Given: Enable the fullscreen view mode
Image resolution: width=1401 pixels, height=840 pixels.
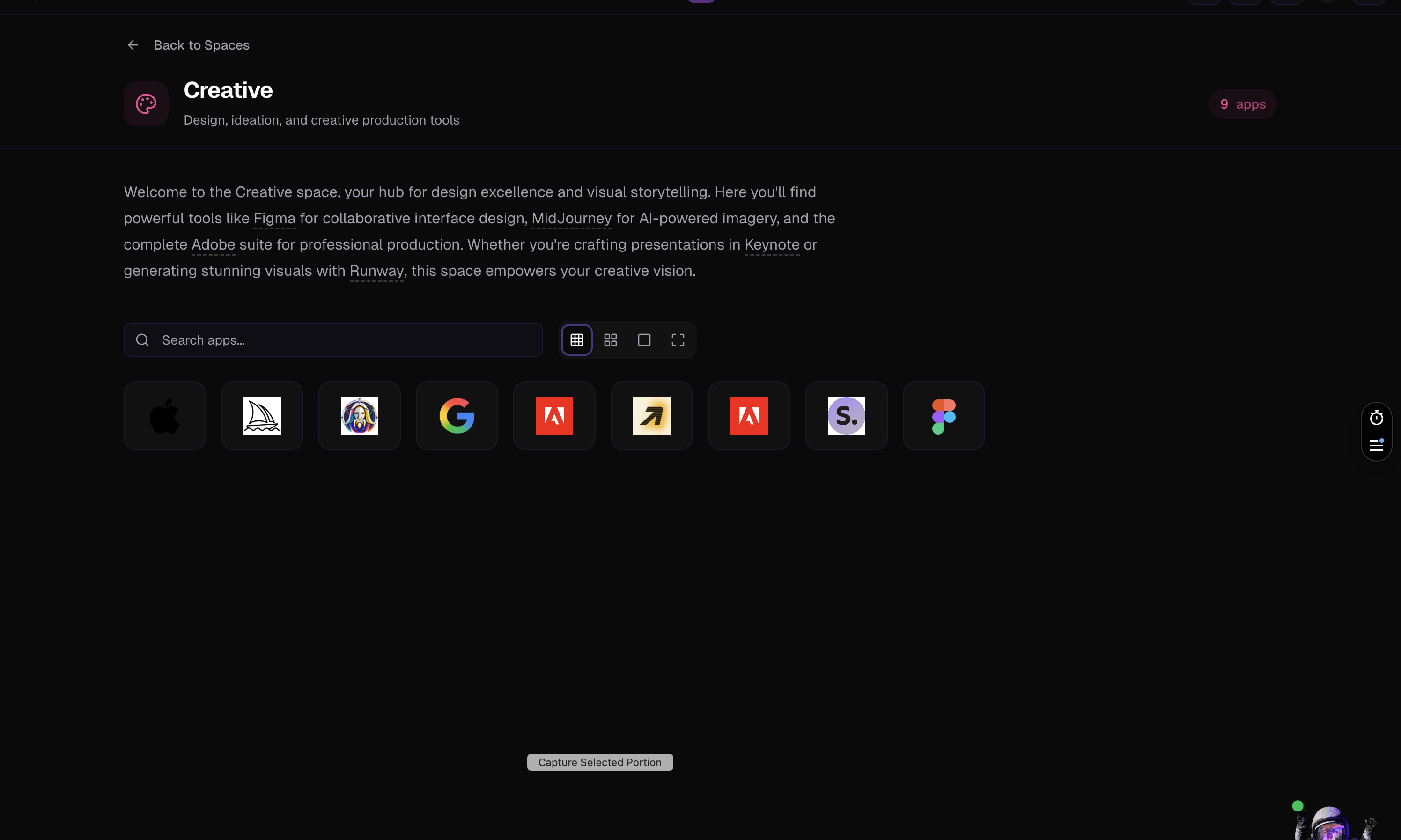Looking at the screenshot, I should coord(678,339).
